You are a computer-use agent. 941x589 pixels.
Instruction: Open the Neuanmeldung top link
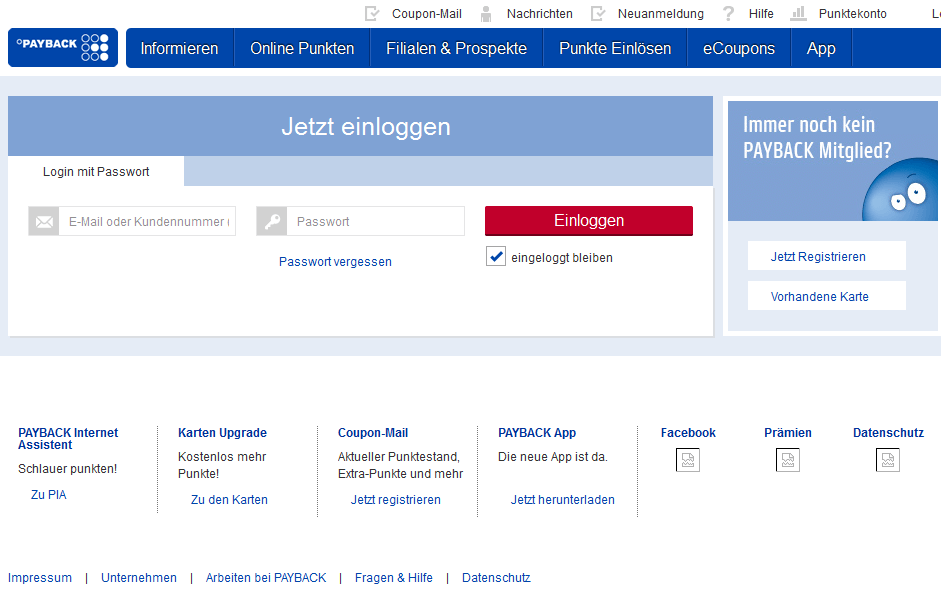click(x=661, y=14)
